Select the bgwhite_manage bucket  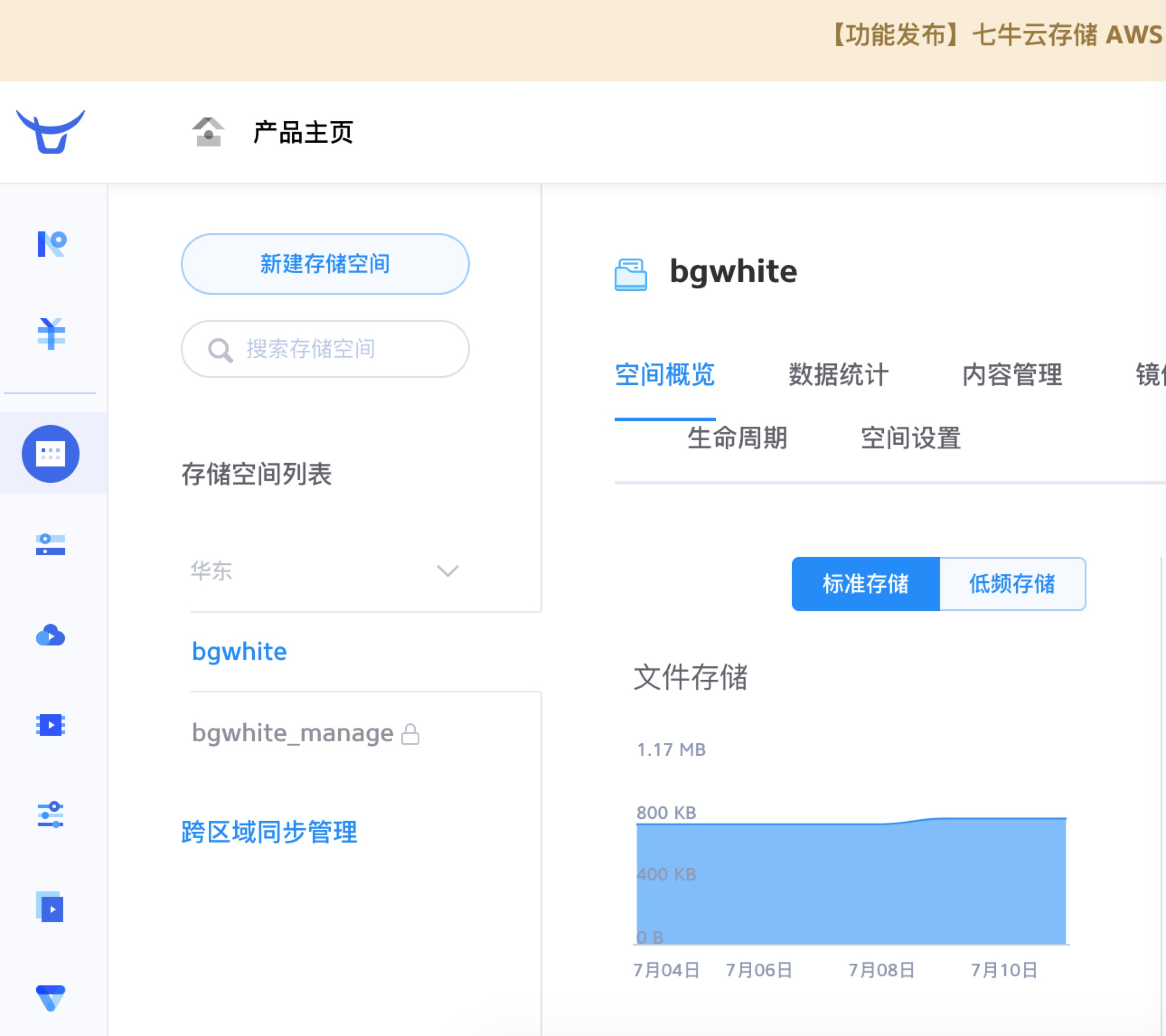293,733
